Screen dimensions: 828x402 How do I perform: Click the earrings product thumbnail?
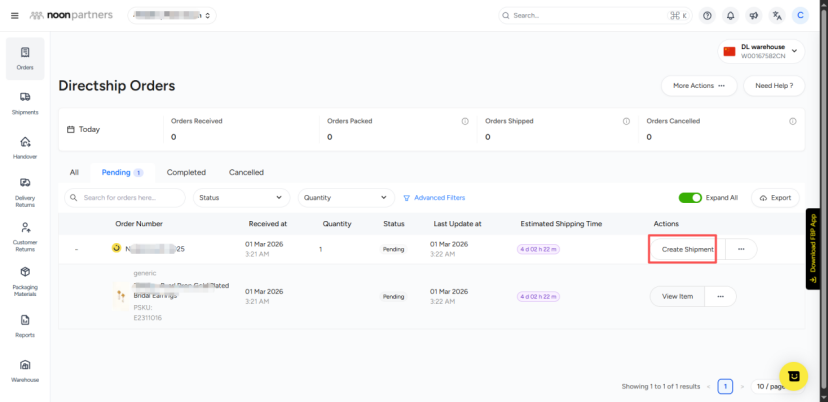point(121,296)
